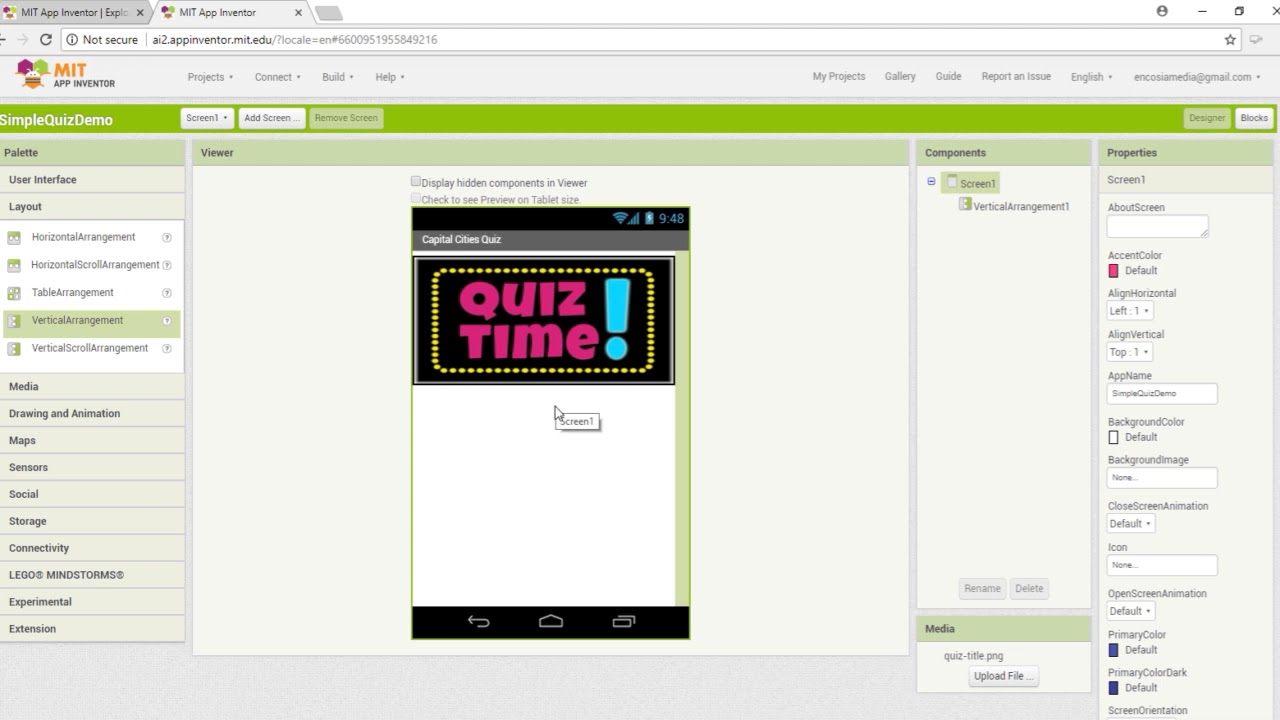Click the Remove Screen button

pyautogui.click(x=346, y=118)
